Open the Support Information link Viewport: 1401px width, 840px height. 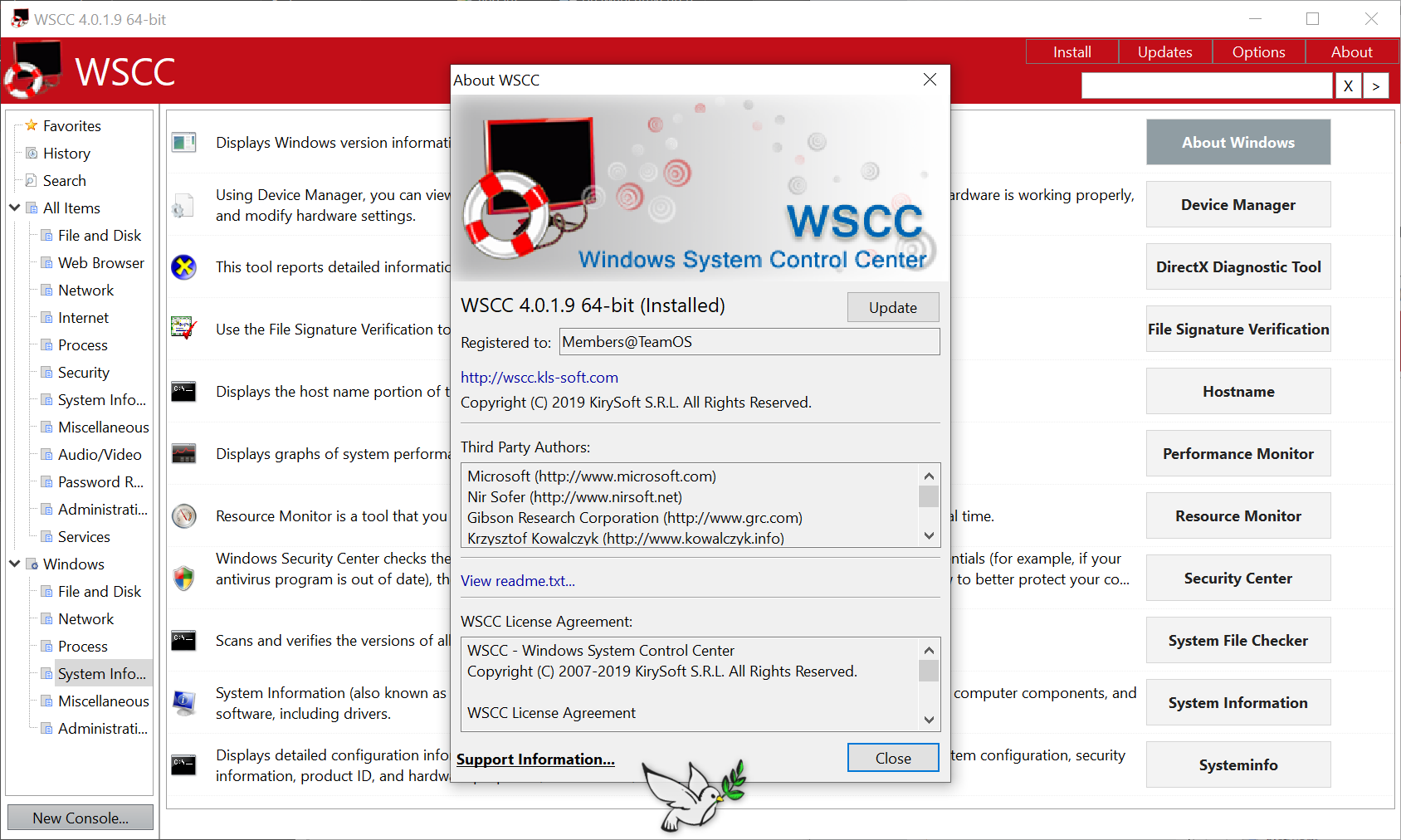pos(535,759)
